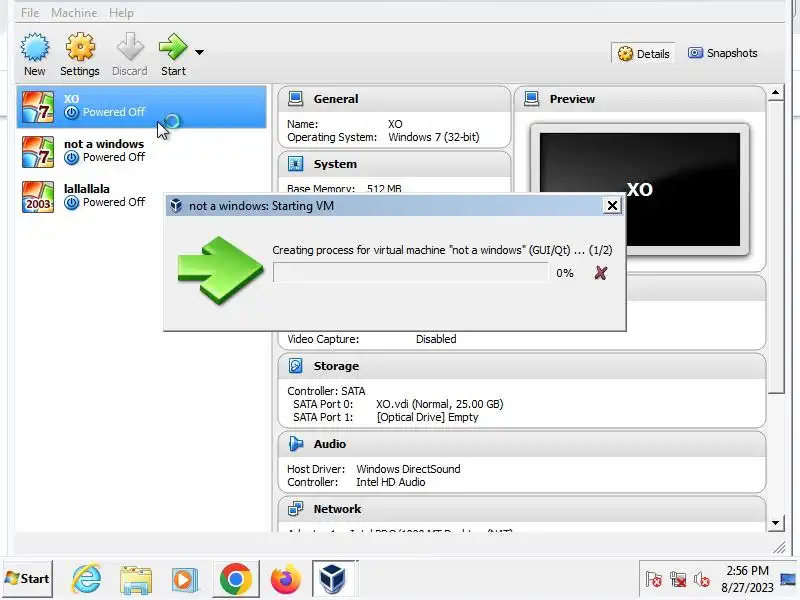Viewport: 800px width, 600px height.
Task: Click the Storage disk icon
Action: click(x=295, y=365)
